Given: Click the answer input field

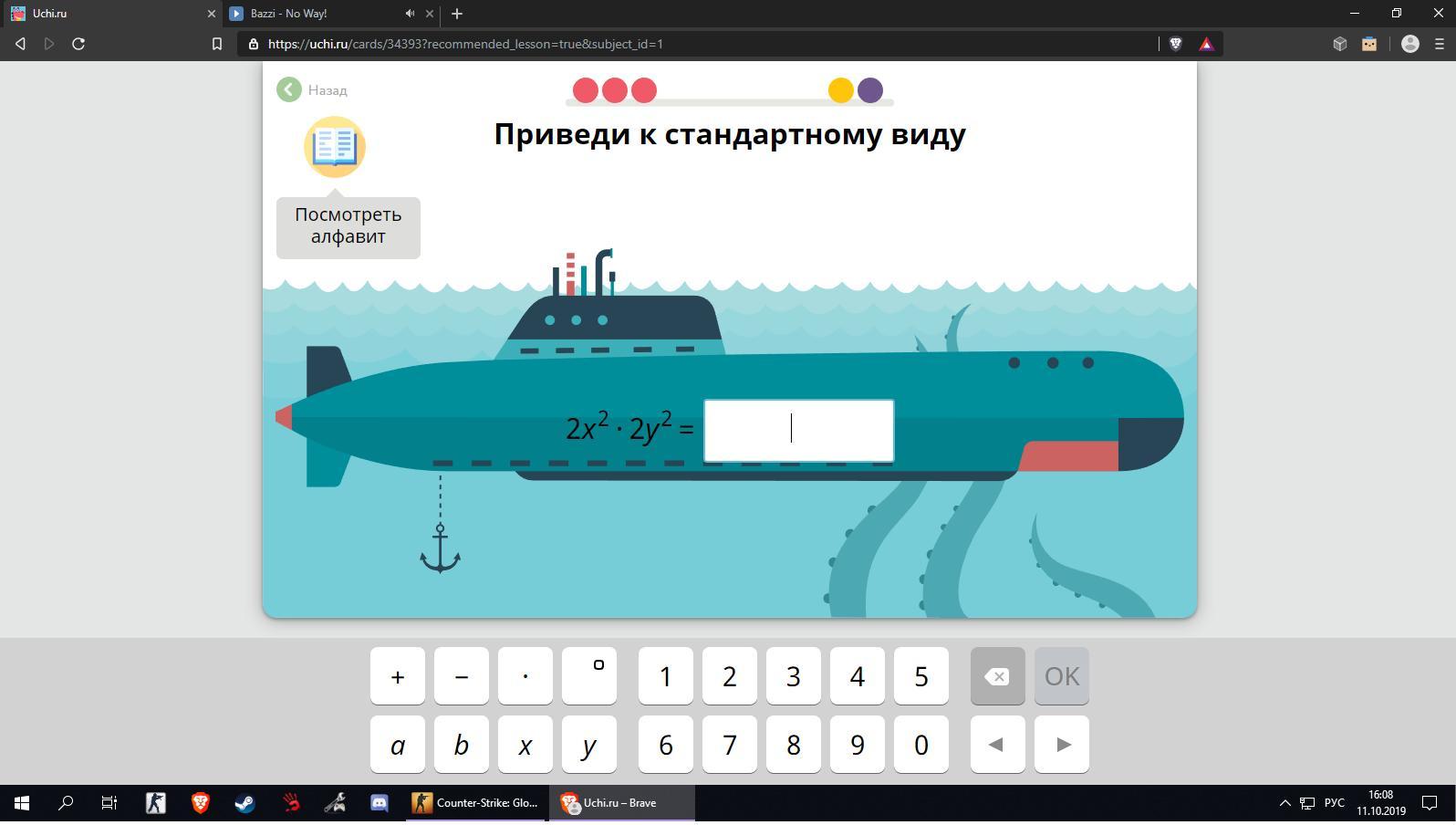Looking at the screenshot, I should coord(798,431).
